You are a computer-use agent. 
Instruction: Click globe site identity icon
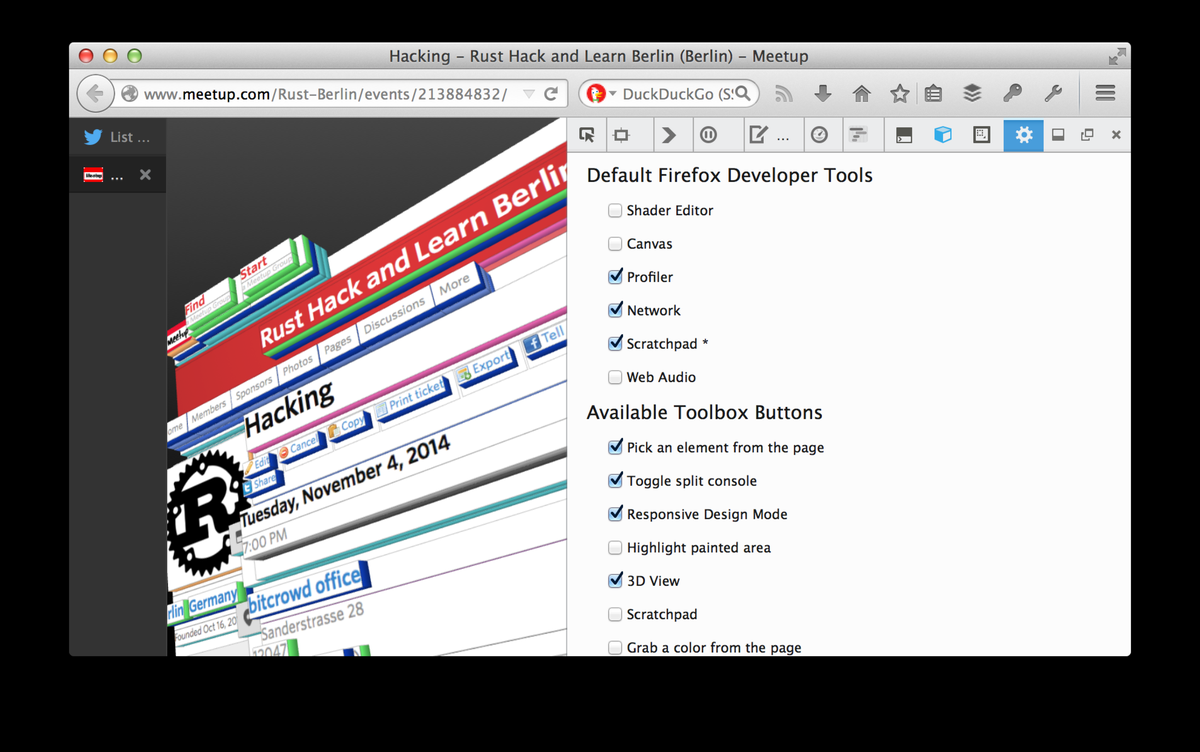point(129,94)
